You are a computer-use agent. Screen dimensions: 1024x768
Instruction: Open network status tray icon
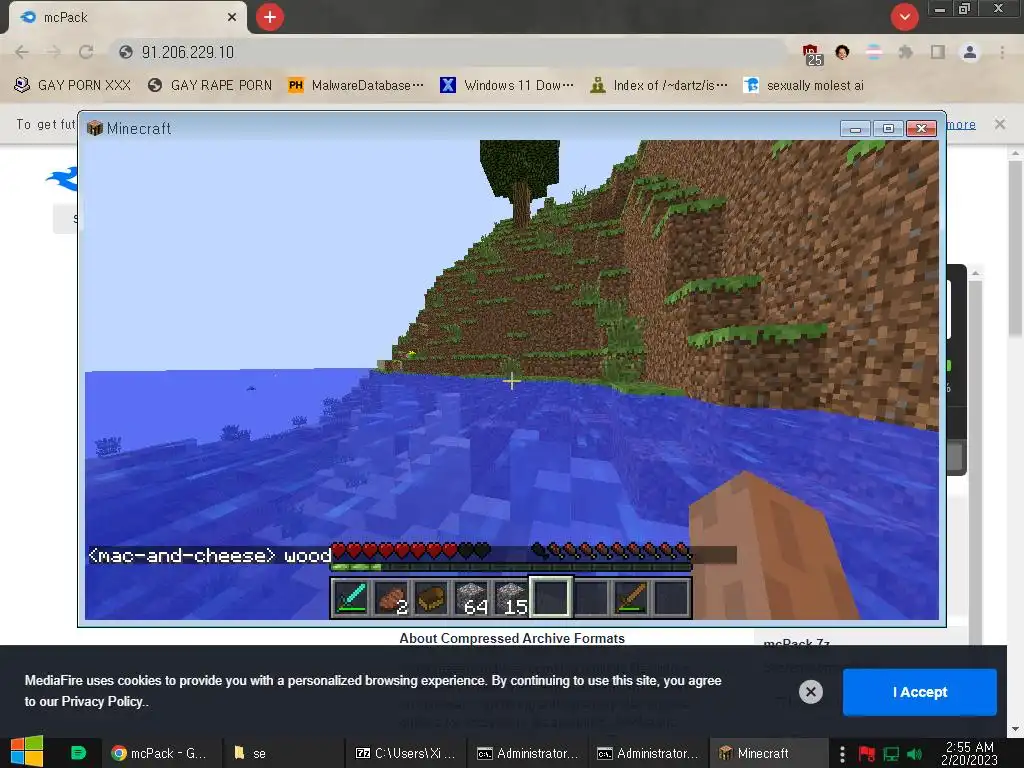891,754
